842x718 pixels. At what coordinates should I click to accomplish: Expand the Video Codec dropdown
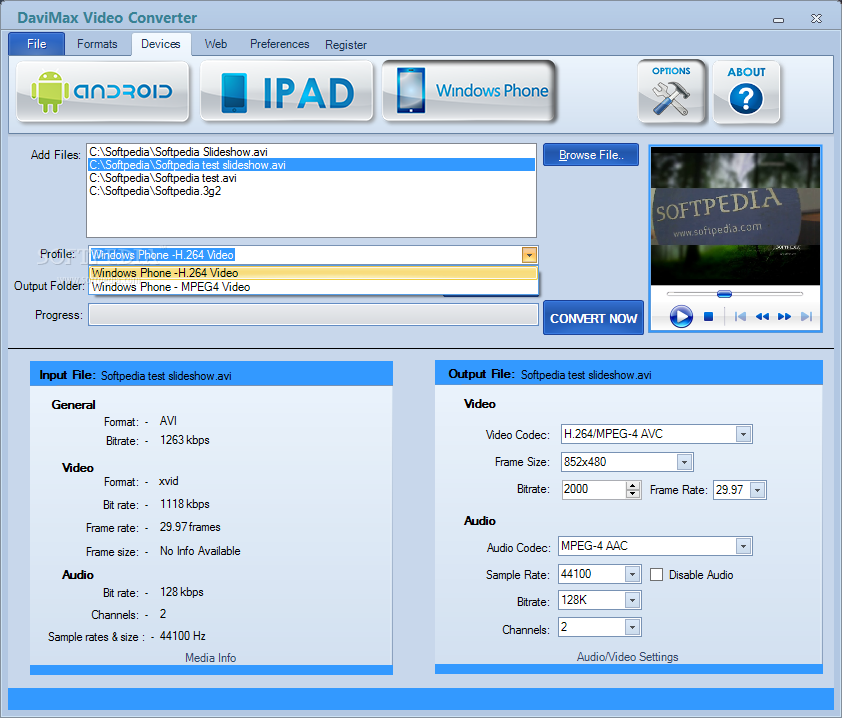point(743,434)
